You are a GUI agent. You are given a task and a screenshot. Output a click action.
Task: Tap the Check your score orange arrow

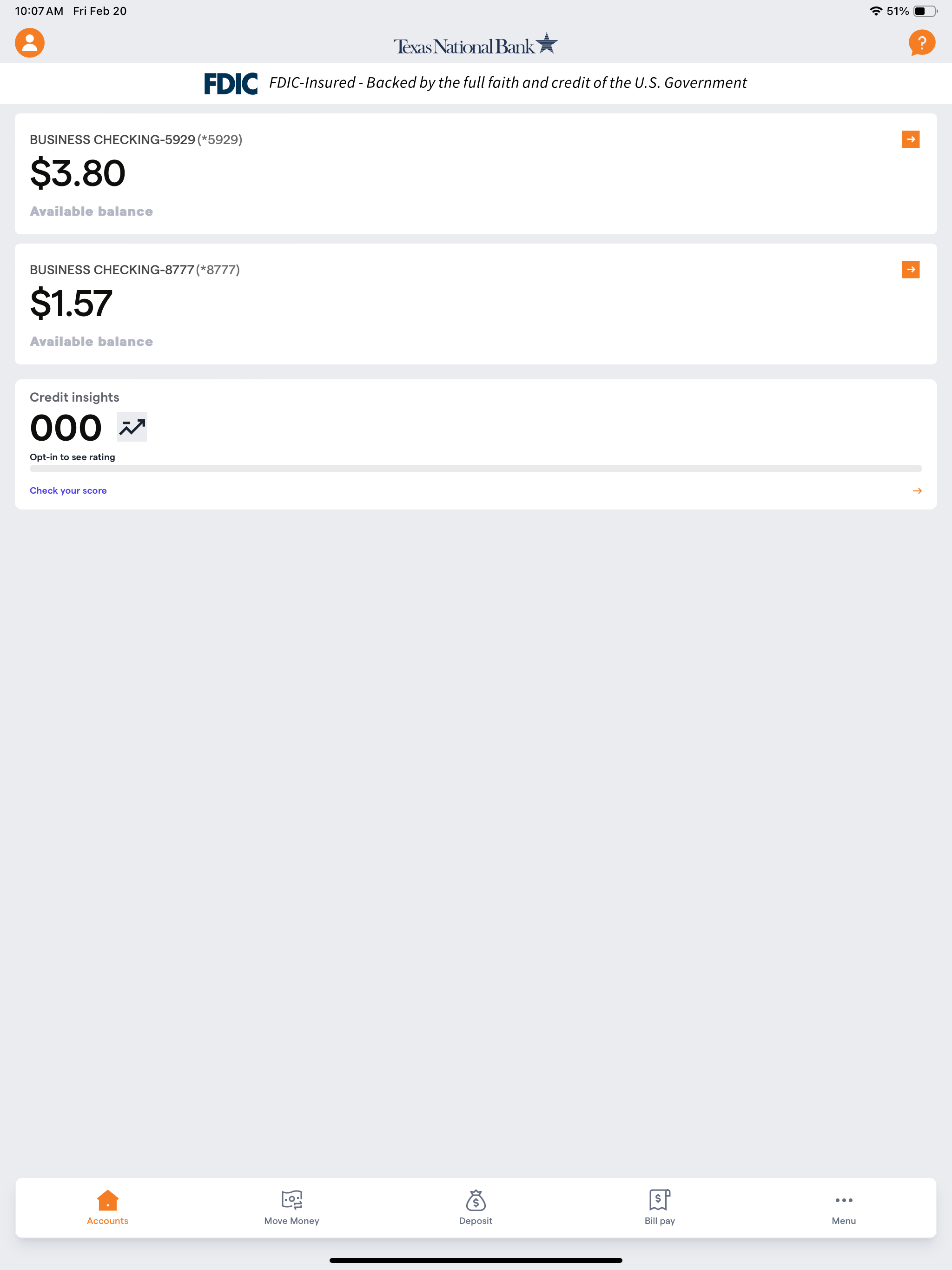(x=917, y=491)
